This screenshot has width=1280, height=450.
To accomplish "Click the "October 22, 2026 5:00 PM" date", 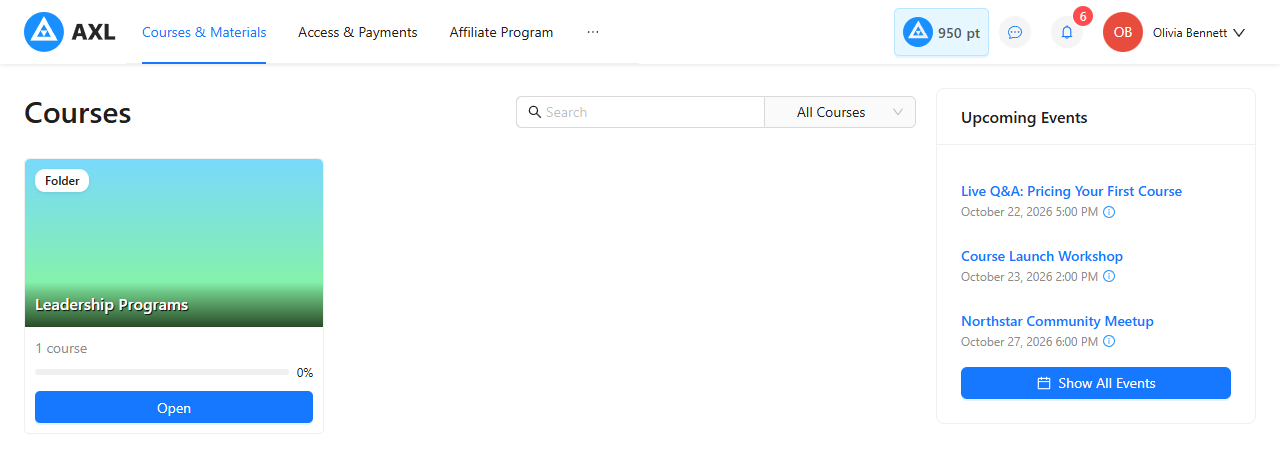I will 1029,212.
